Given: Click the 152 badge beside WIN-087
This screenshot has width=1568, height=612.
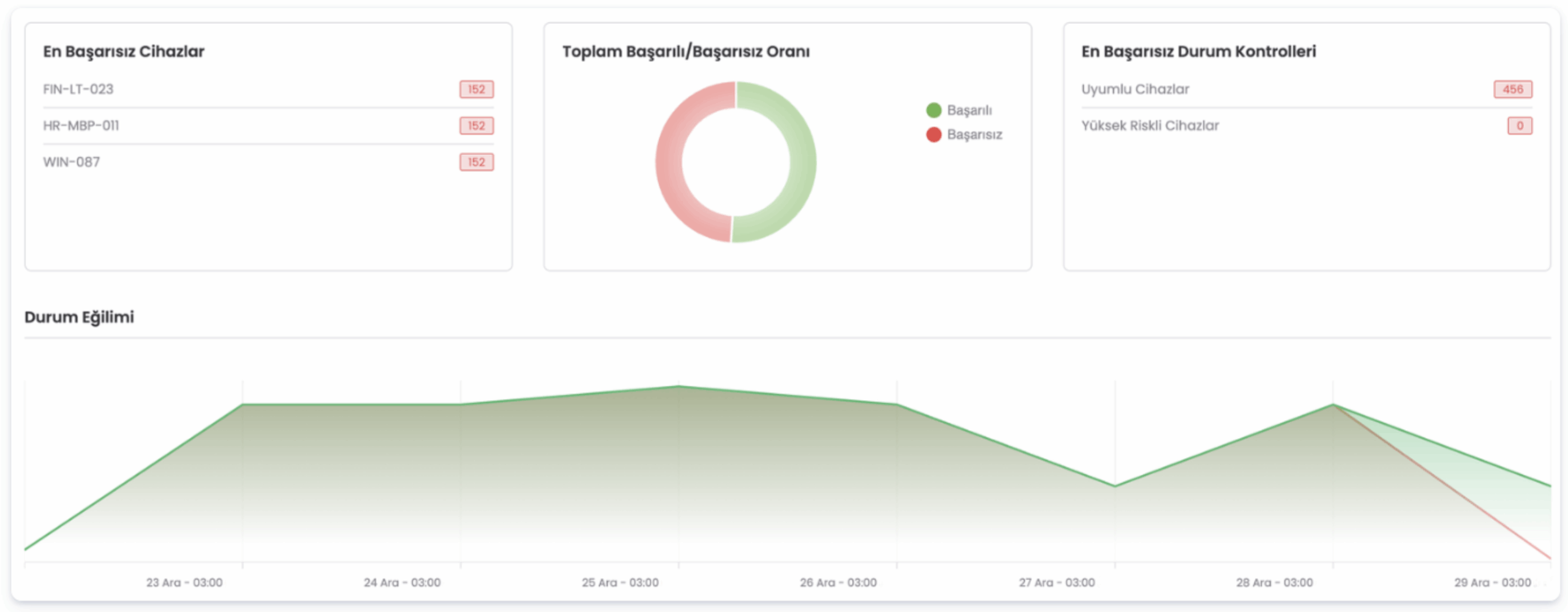Looking at the screenshot, I should (476, 162).
